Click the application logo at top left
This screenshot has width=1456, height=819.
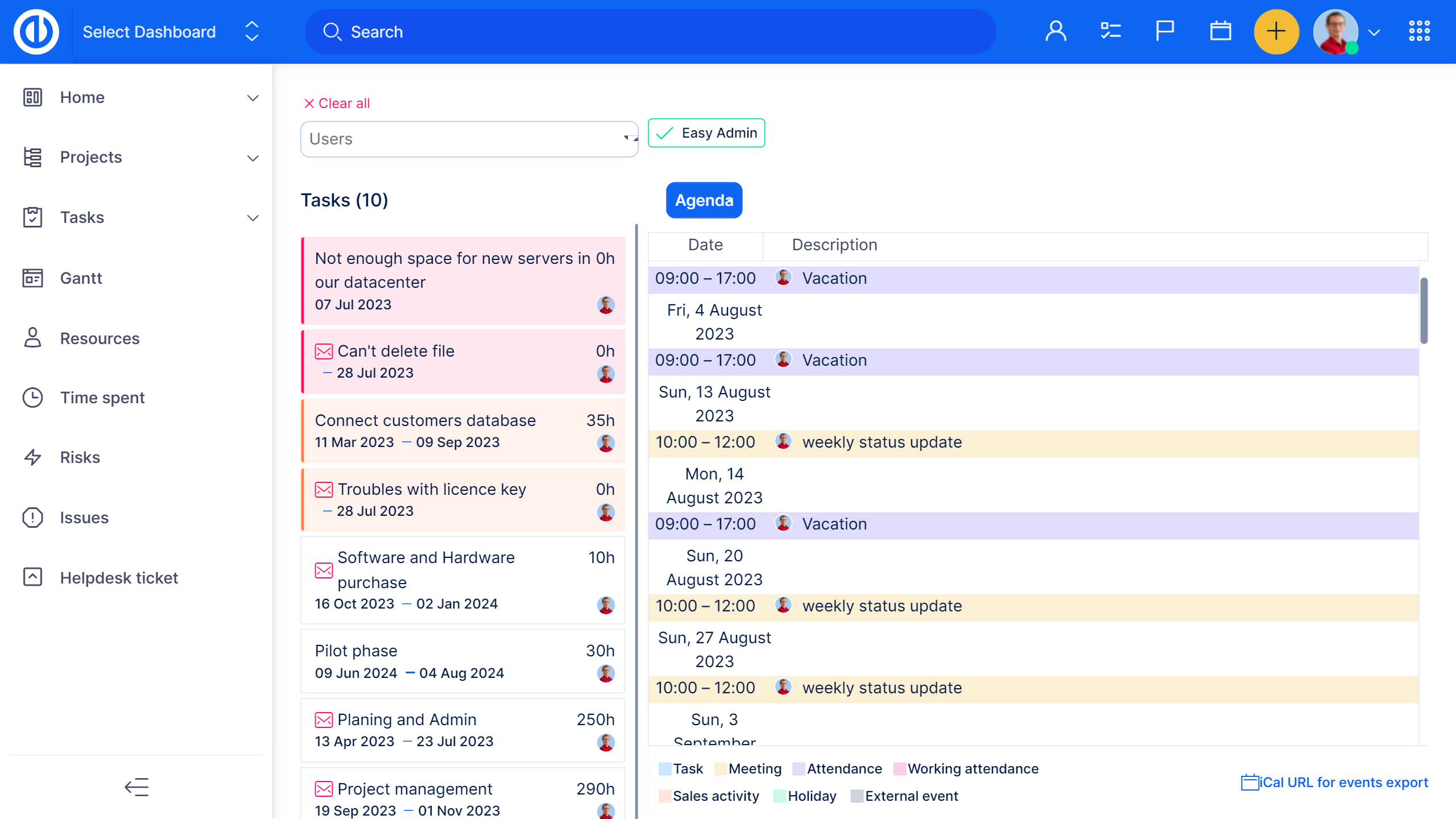point(36,32)
